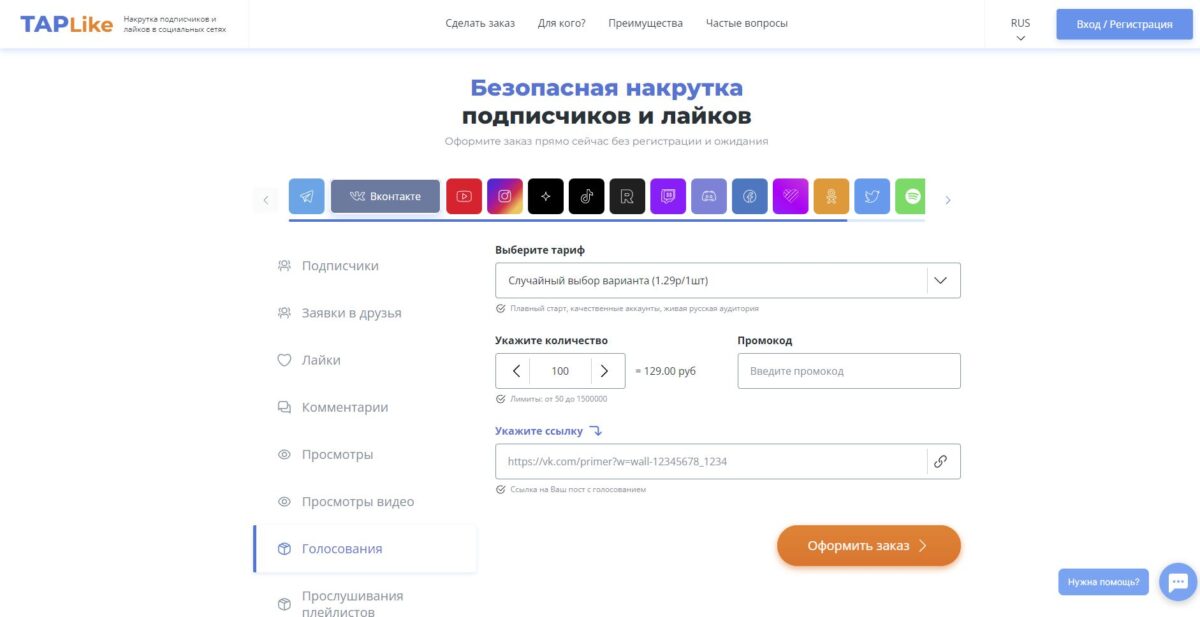The width and height of the screenshot is (1200, 617).
Task: Click the Оформите заказ прямо сейчас subtitle
Action: pos(606,141)
